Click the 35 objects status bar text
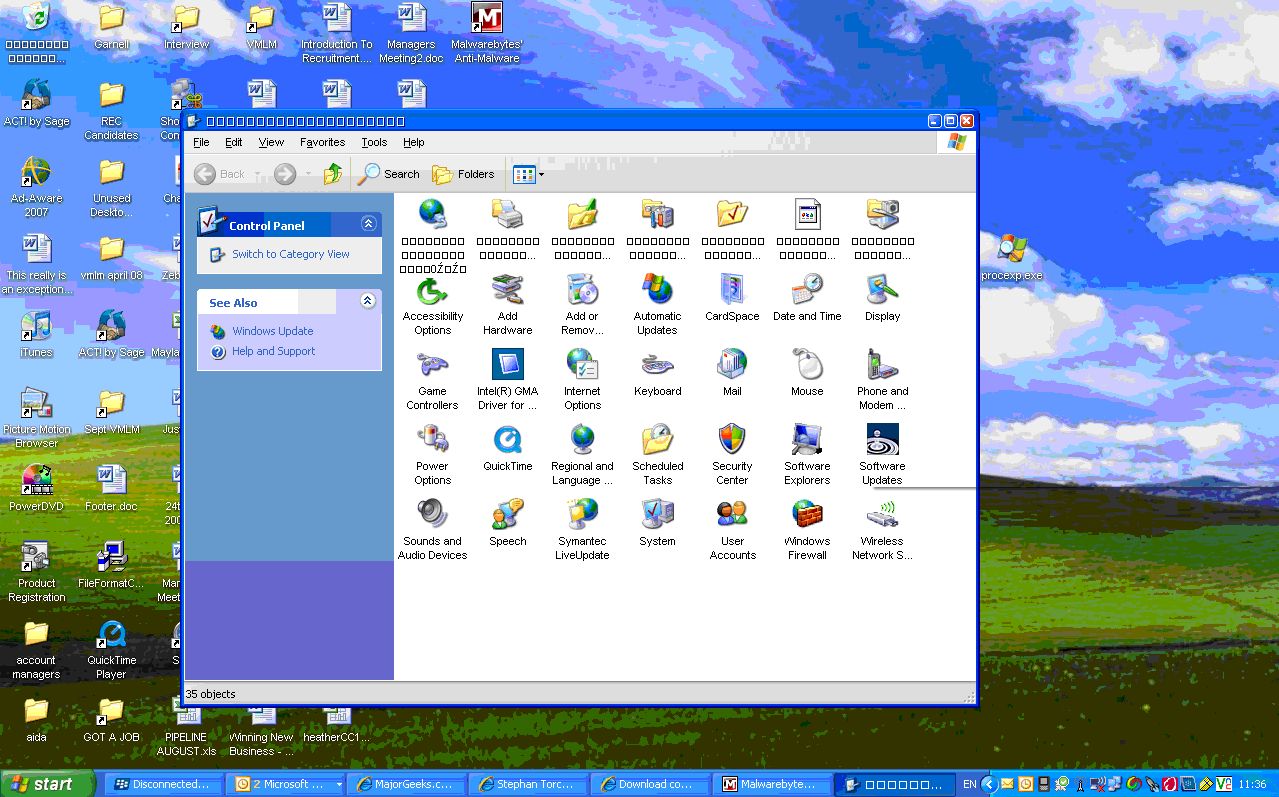This screenshot has height=797, width=1279. pos(210,694)
